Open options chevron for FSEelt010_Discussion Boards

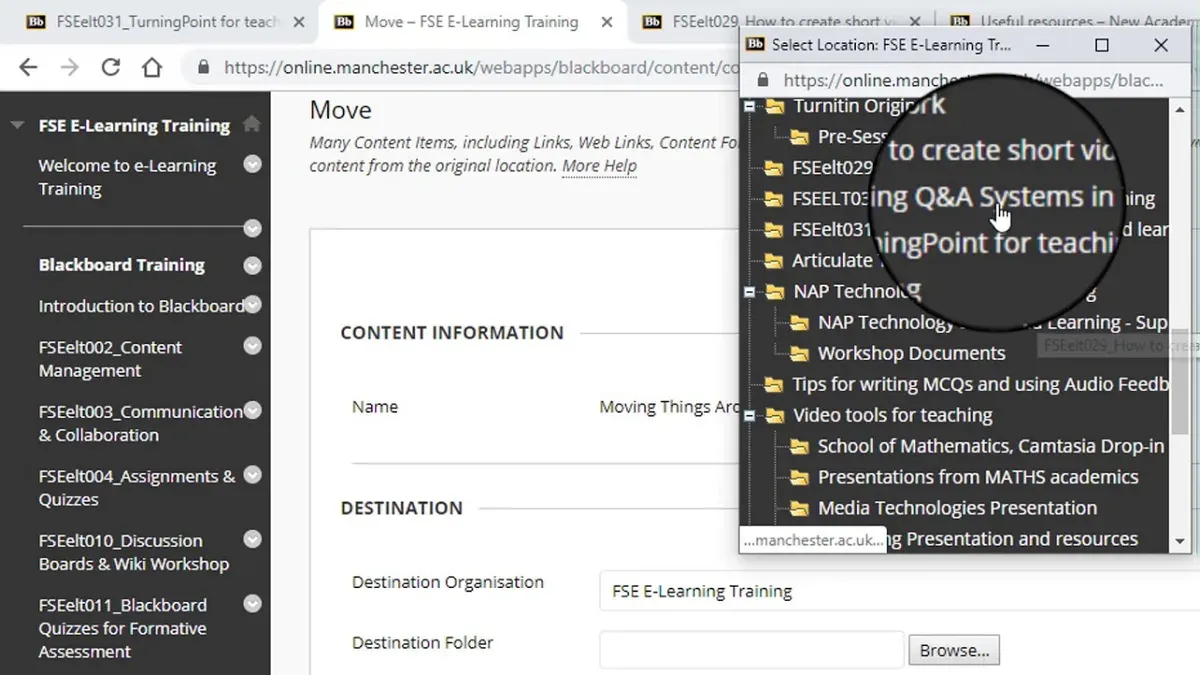[x=253, y=539]
